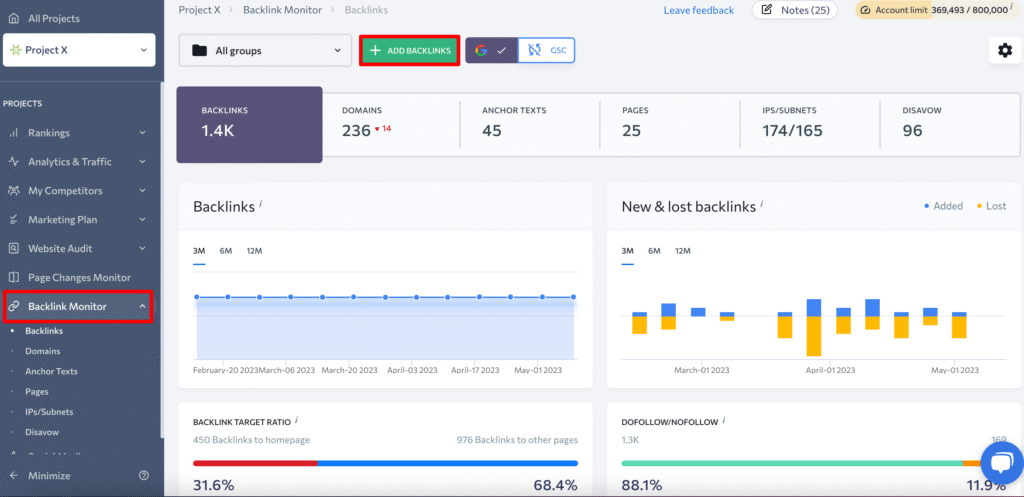
Task: Open the All groups dropdown
Action: pos(265,50)
